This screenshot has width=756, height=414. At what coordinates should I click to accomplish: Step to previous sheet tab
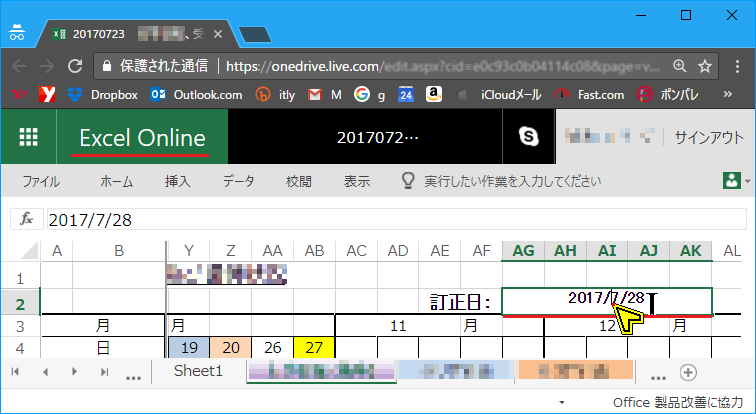(45, 372)
